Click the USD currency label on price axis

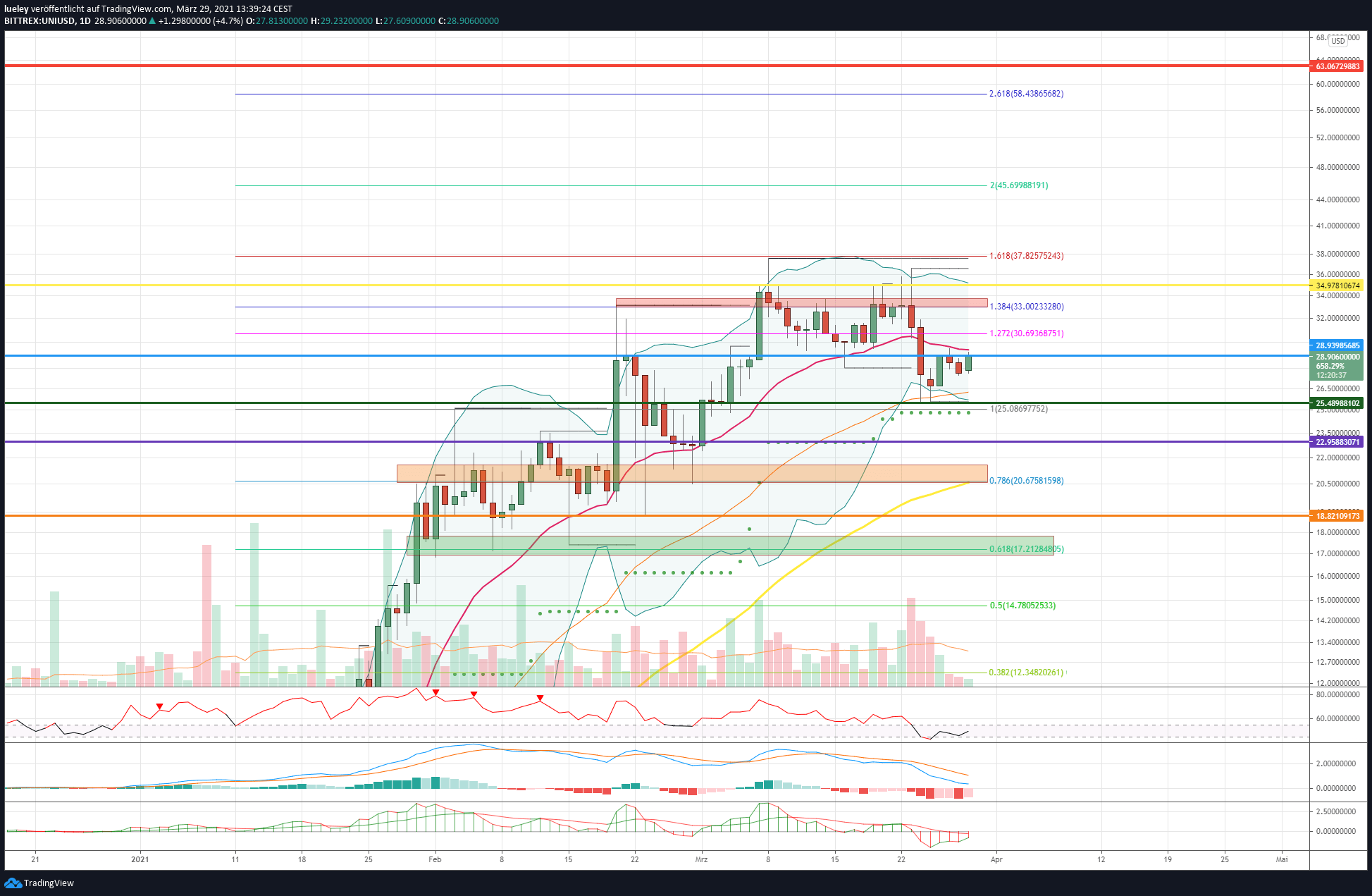pos(1337,41)
